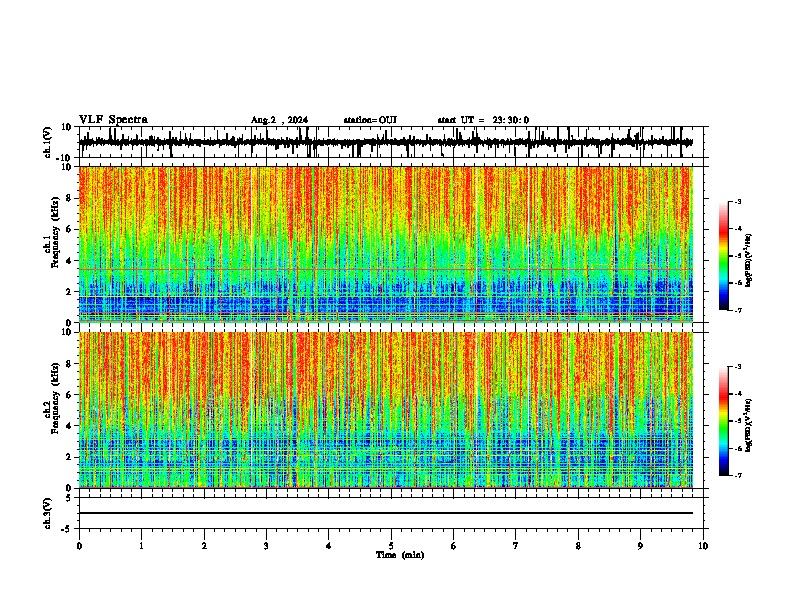
Task: Click the time axis tick label 10
Action: pos(703,546)
